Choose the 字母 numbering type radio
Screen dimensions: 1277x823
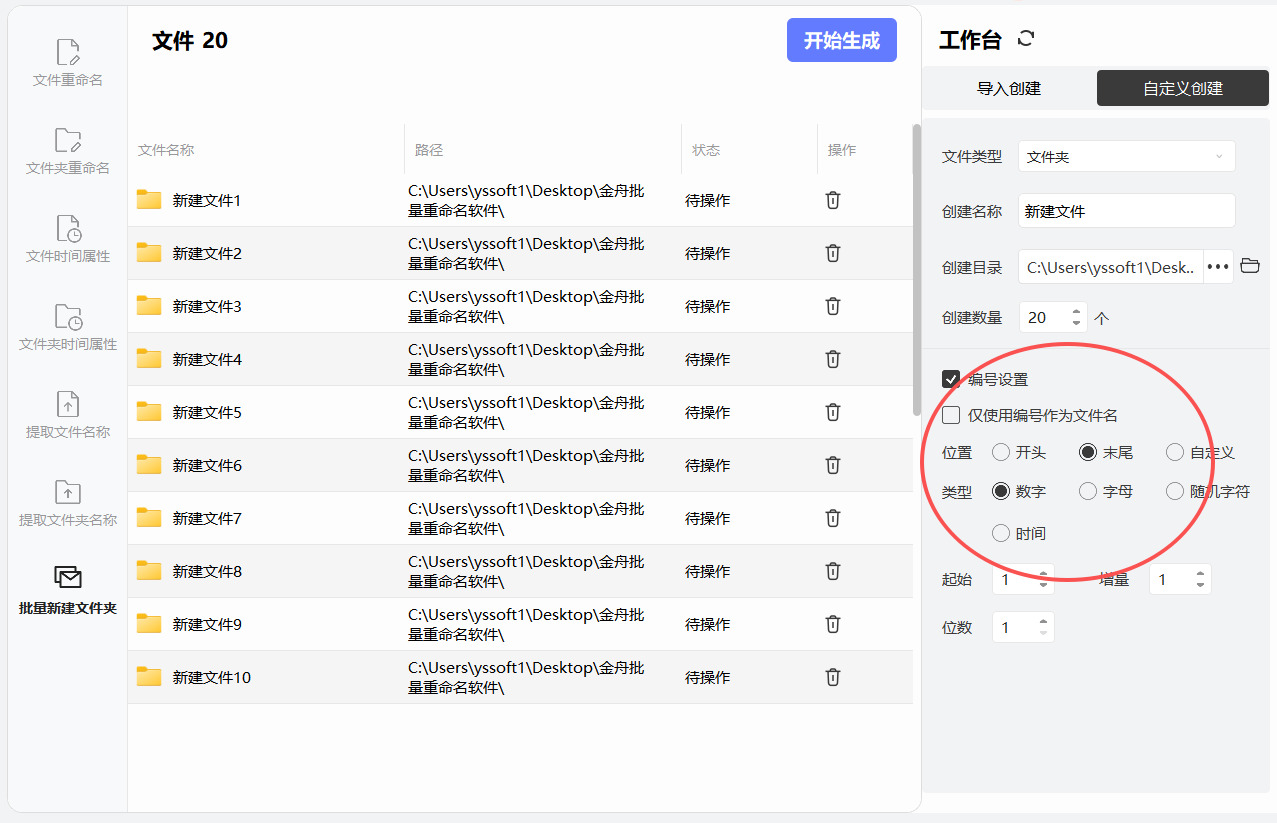coord(1088,491)
